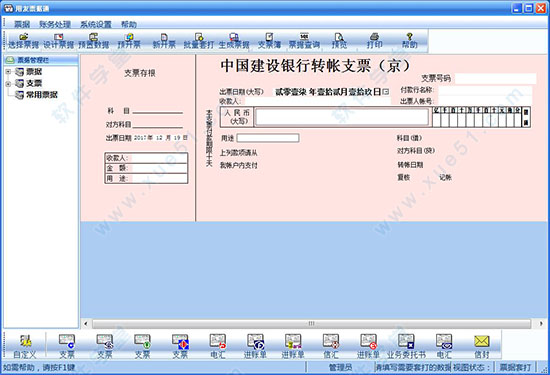The height and width of the screenshot is (375, 550).
Task: Open the 系统设置 menu
Action: (96, 24)
